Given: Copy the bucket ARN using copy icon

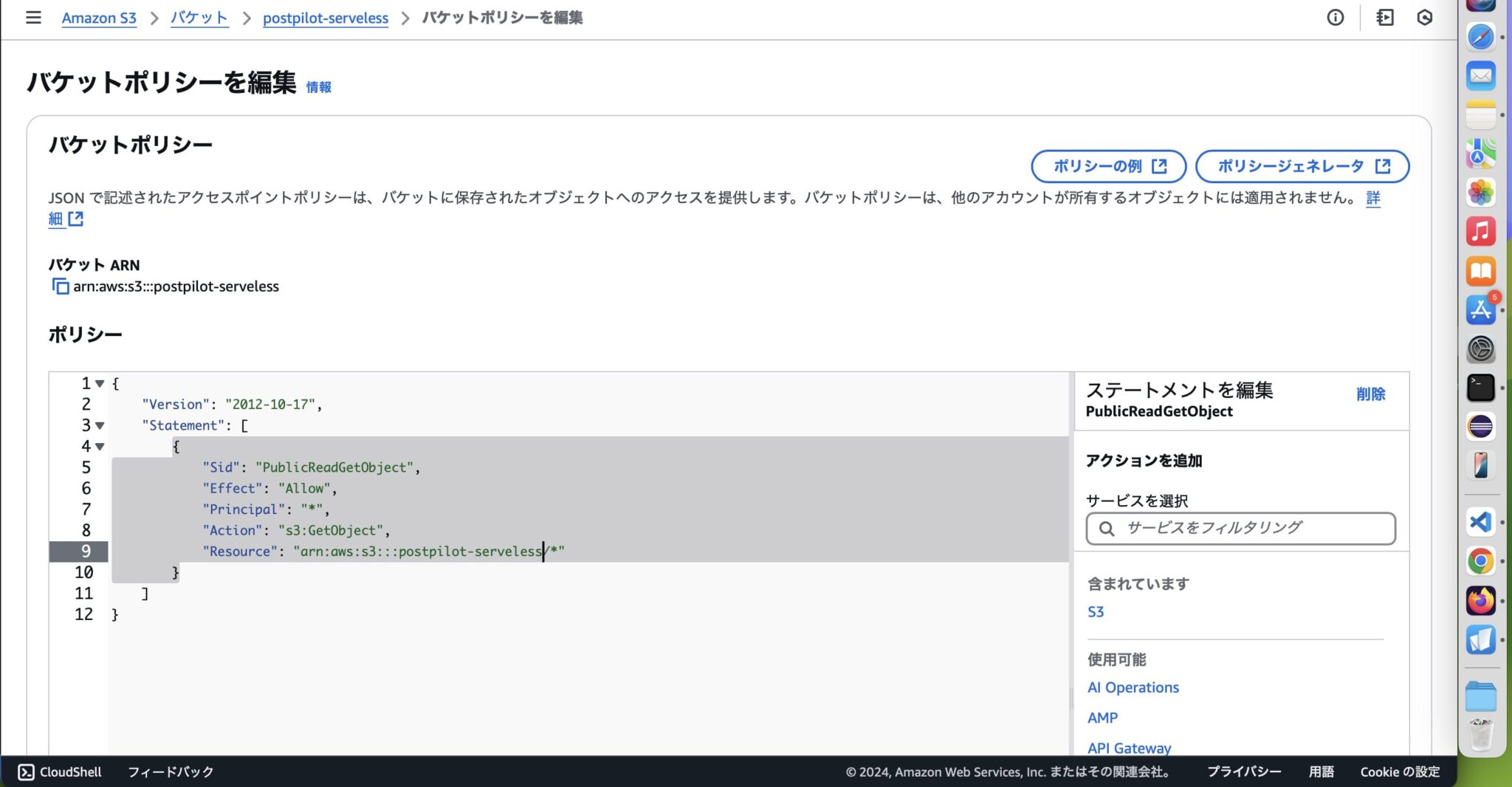Looking at the screenshot, I should [x=60, y=286].
